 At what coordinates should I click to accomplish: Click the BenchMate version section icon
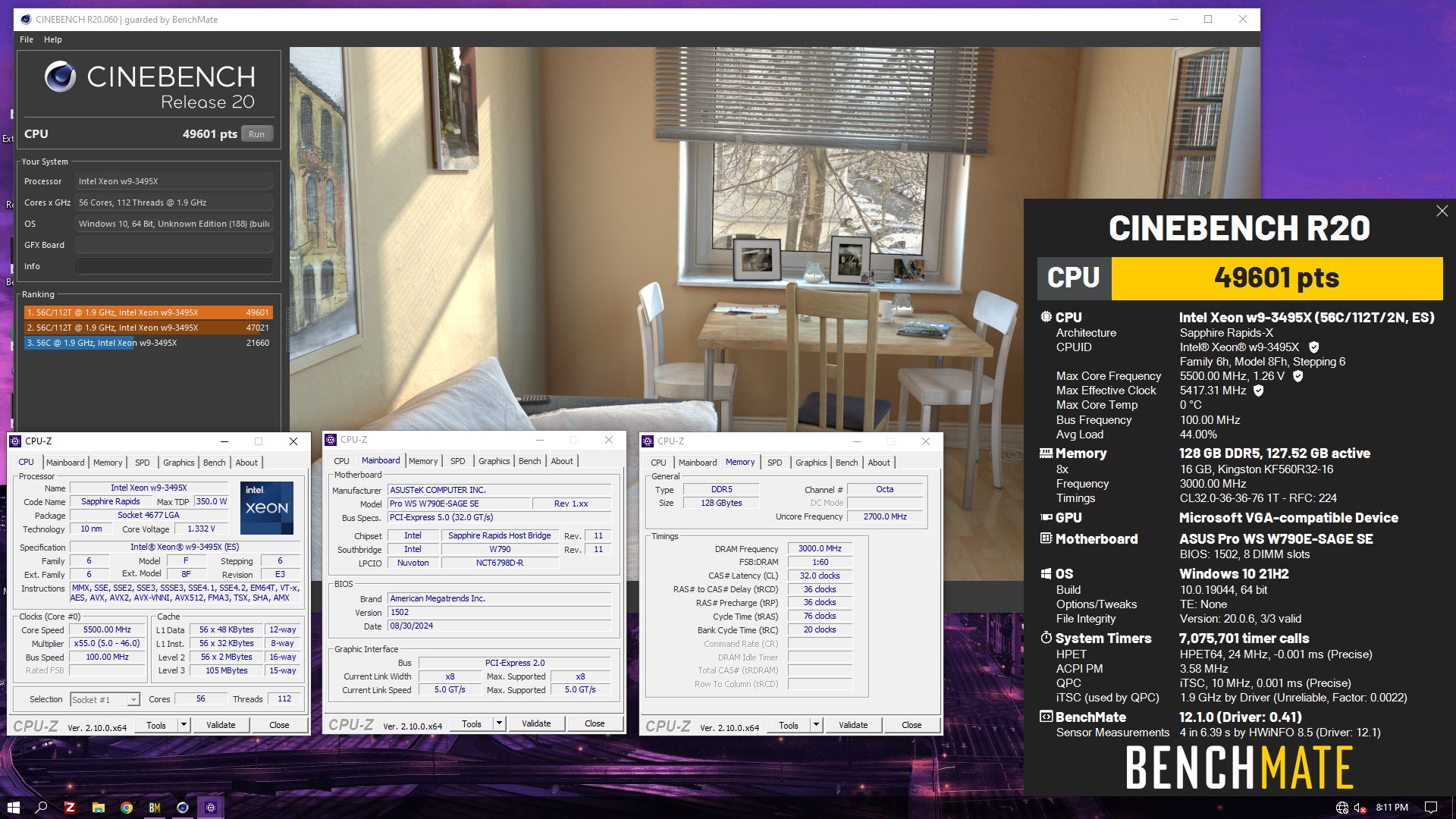[1046, 717]
